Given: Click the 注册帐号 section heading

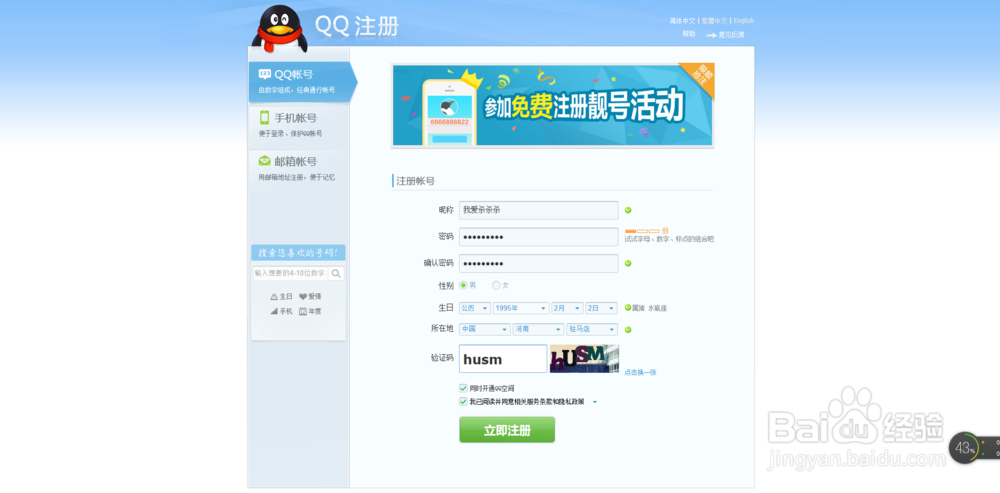Looking at the screenshot, I should coord(416,181).
